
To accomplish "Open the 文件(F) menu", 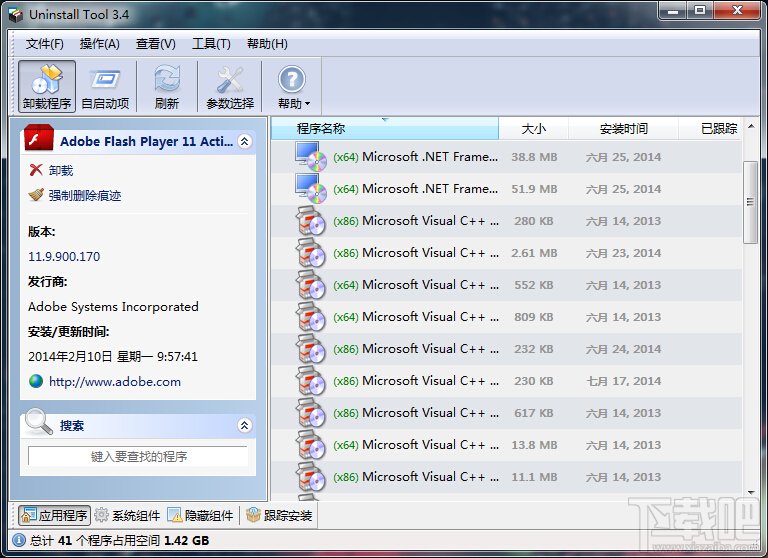I will [x=45, y=44].
